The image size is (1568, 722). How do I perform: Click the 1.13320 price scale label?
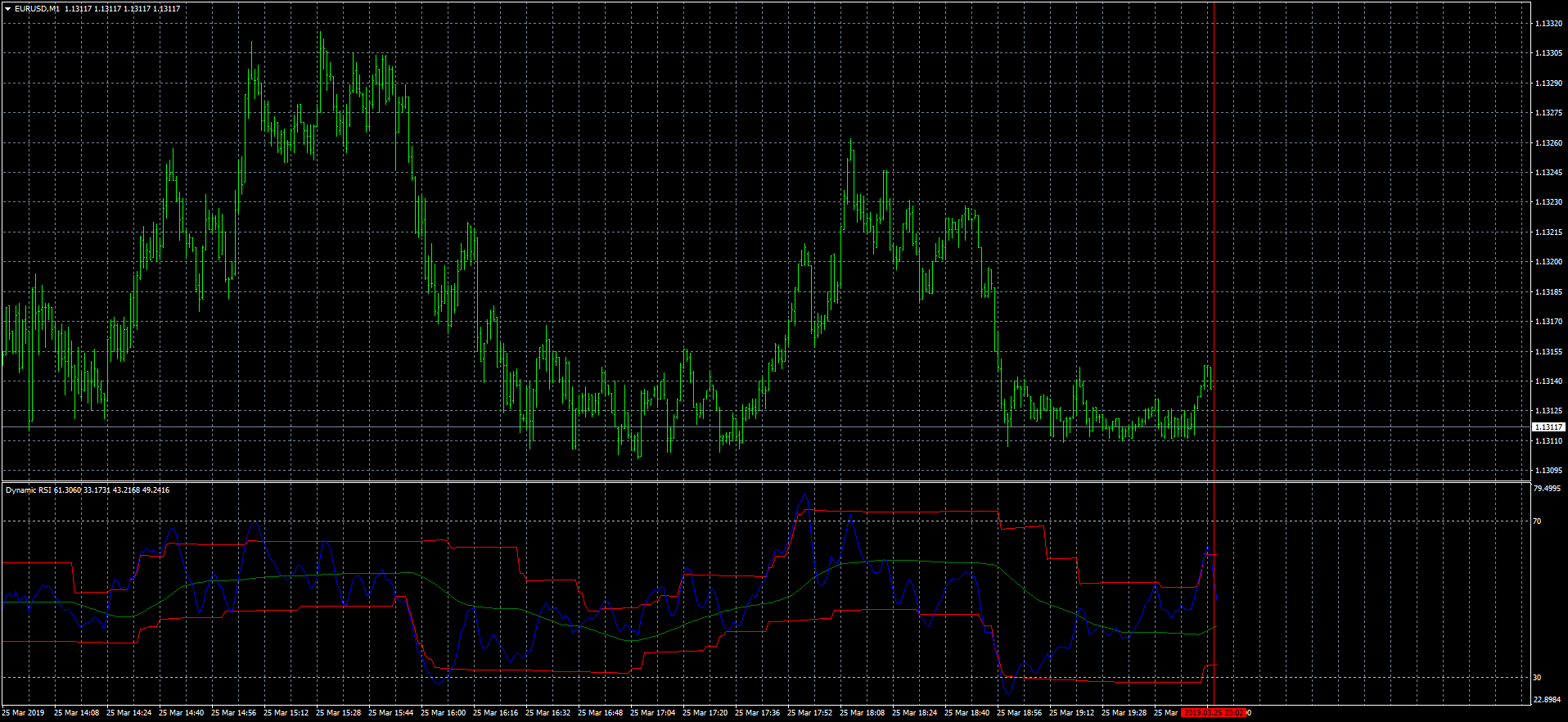pos(1548,24)
